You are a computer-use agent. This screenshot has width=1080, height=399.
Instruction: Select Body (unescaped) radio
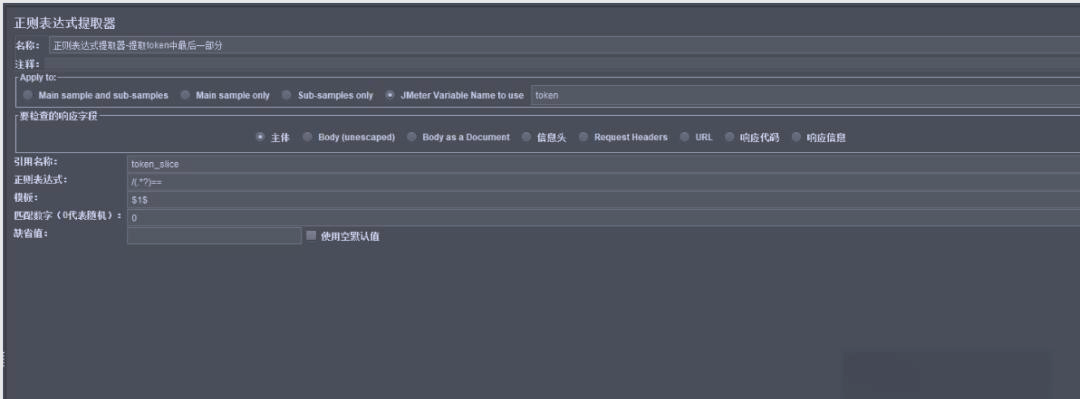[x=307, y=137]
